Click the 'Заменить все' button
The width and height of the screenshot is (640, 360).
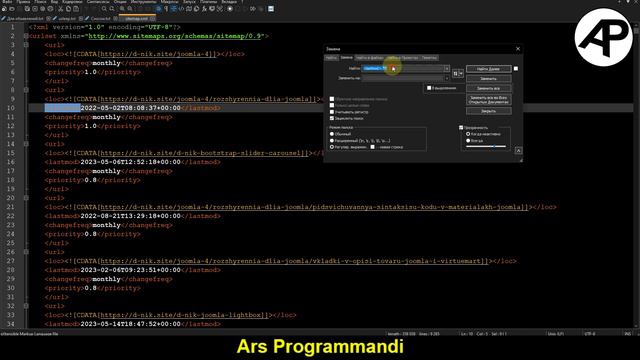click(x=489, y=88)
